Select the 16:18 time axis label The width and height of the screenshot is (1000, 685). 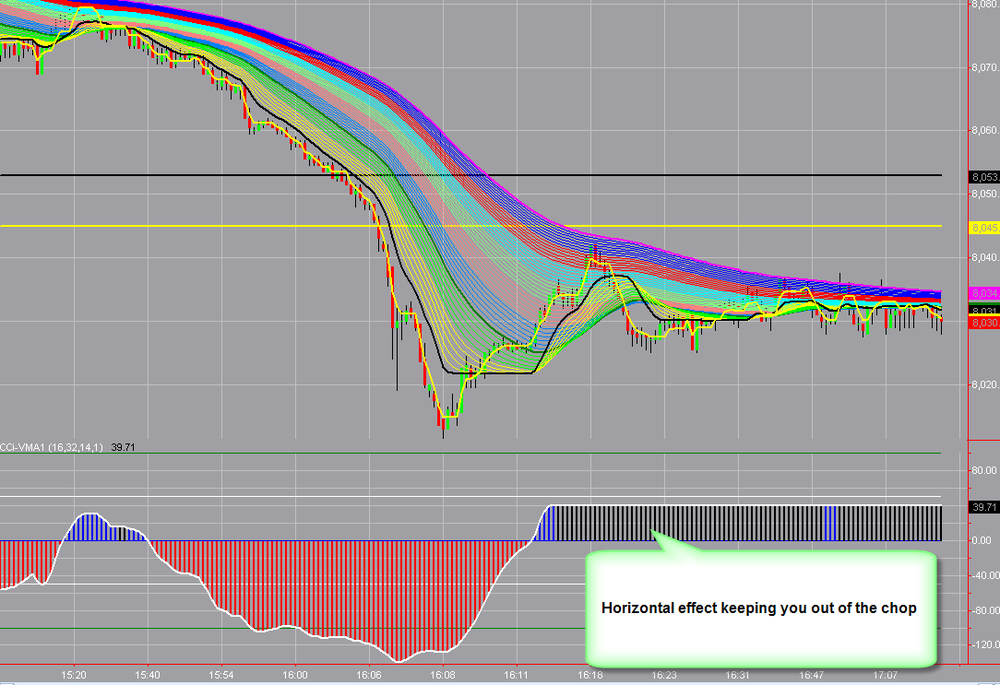tap(591, 675)
